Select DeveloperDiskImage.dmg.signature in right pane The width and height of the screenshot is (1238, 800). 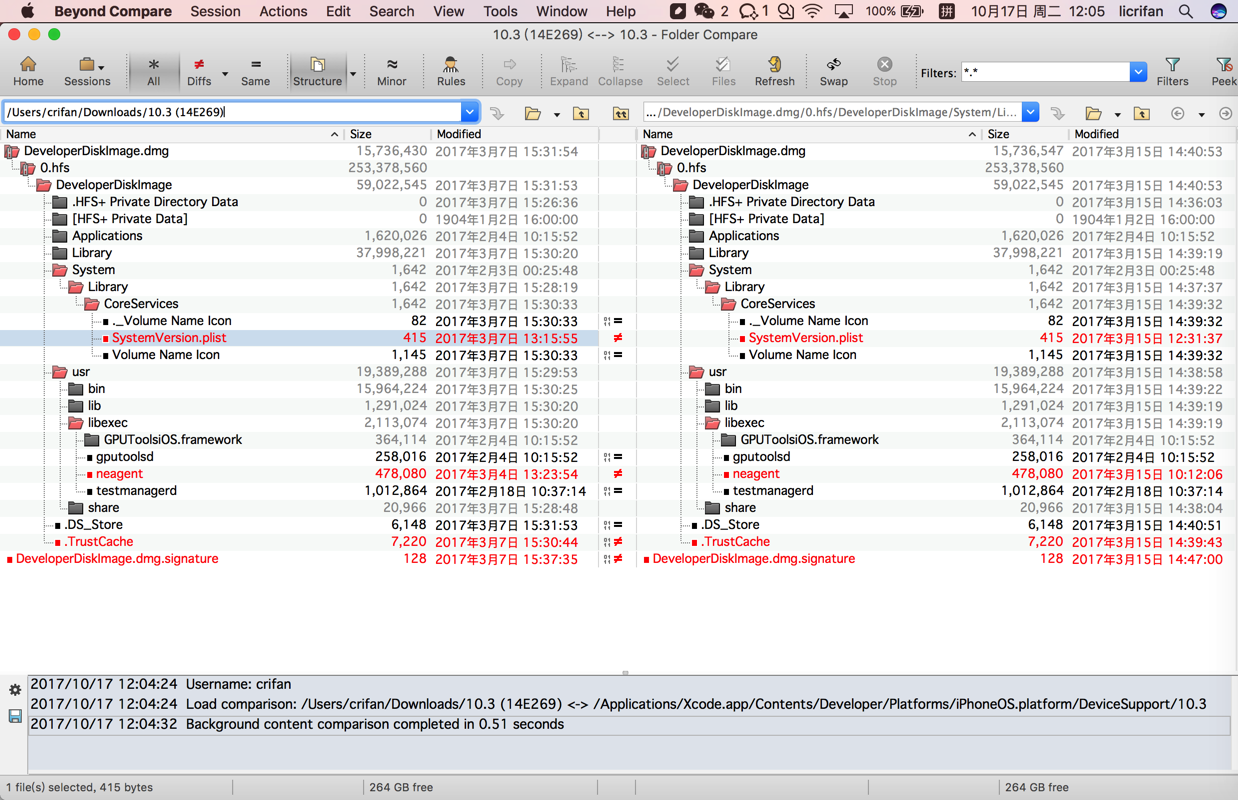pyautogui.click(x=753, y=559)
